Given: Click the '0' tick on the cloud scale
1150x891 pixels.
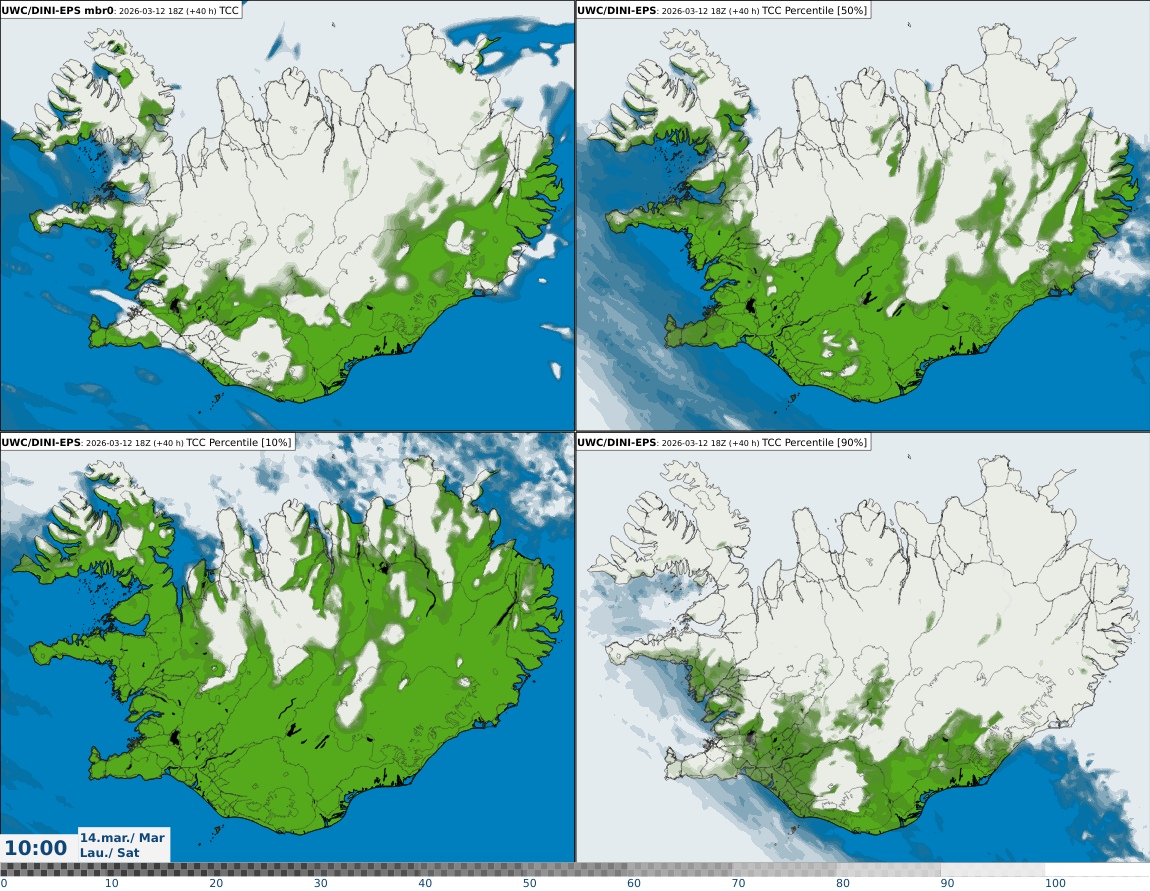Looking at the screenshot, I should point(4,883).
